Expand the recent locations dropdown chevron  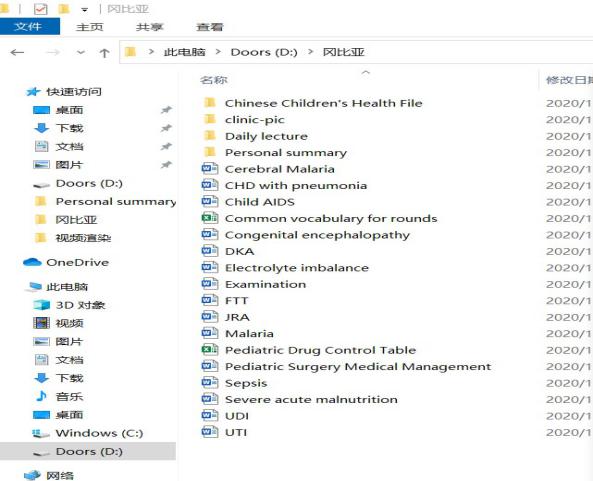coord(81,52)
